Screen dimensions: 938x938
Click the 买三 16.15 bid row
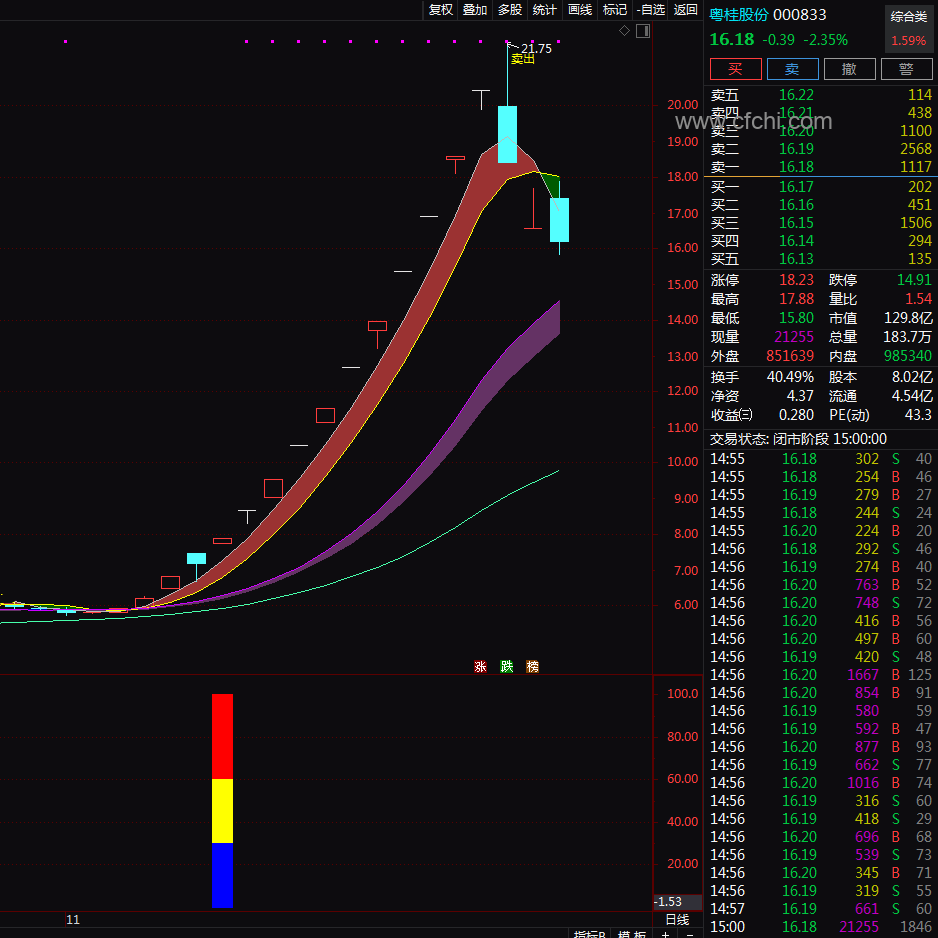[x=821, y=223]
